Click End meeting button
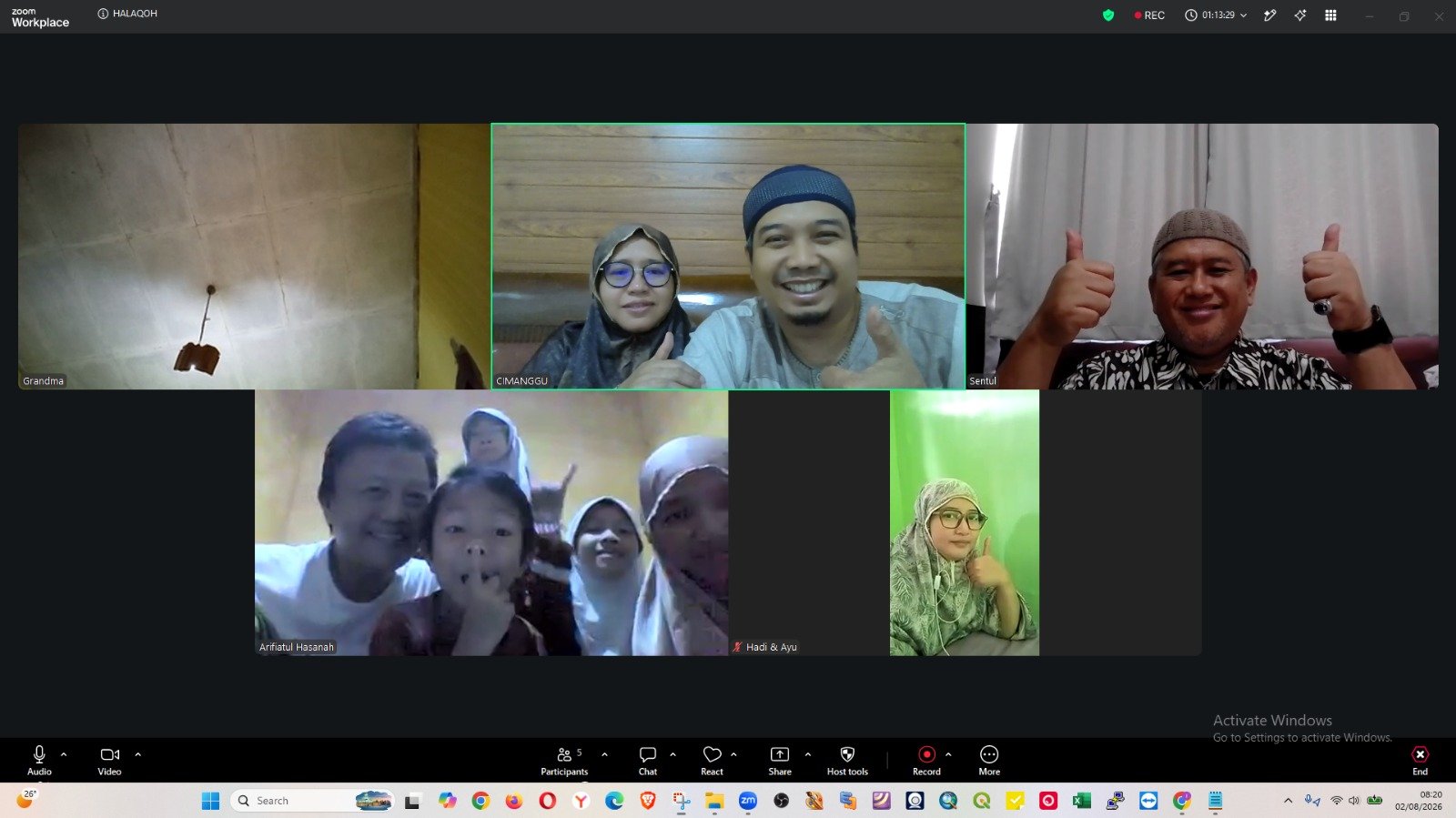Viewport: 1456px width, 818px height. pos(1420,761)
